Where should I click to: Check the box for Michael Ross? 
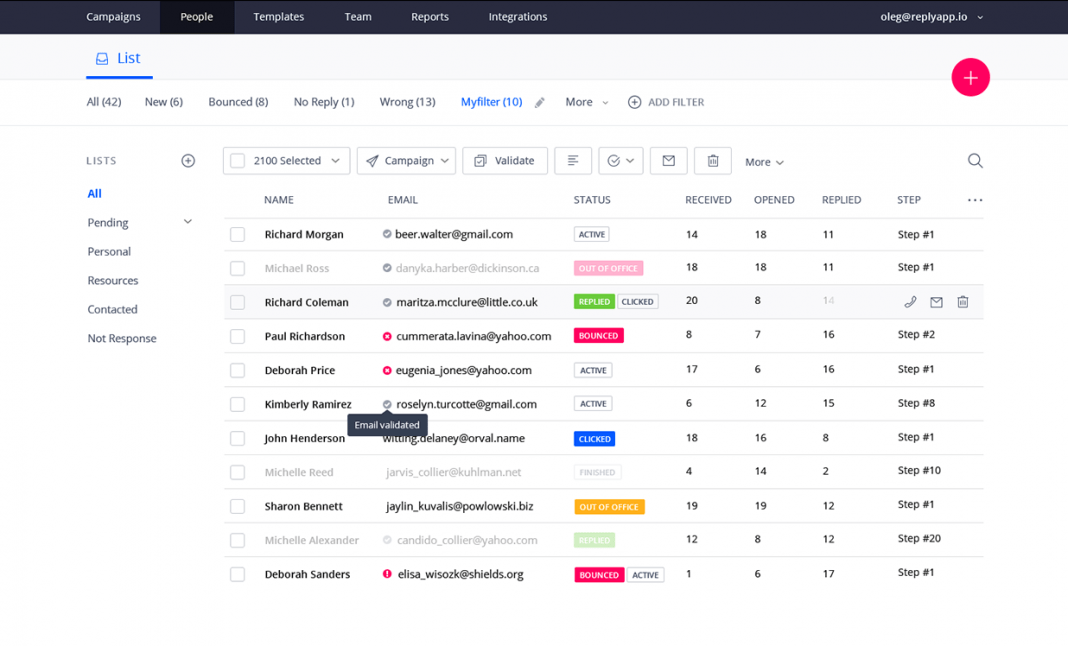237,268
